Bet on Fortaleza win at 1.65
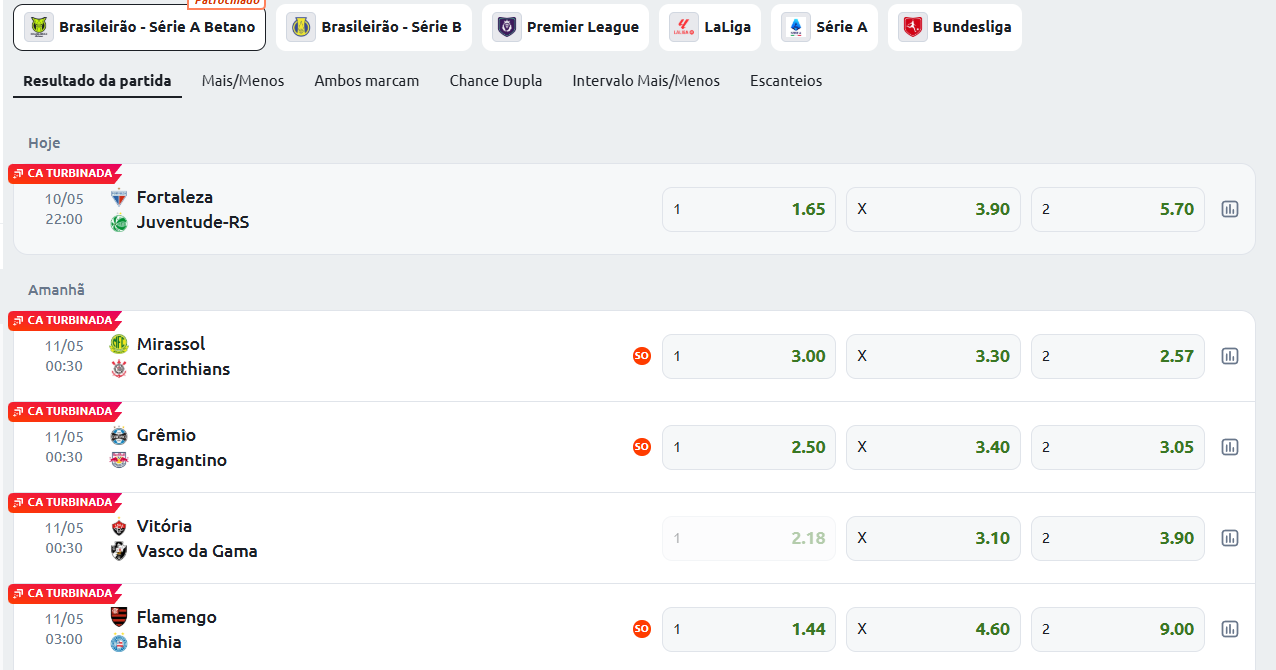The width and height of the screenshot is (1276, 670). tap(749, 209)
